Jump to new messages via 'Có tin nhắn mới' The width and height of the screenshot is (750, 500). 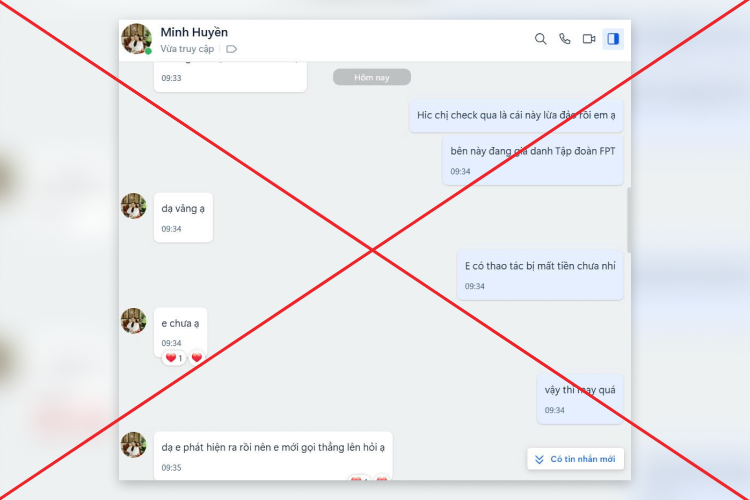tap(575, 459)
